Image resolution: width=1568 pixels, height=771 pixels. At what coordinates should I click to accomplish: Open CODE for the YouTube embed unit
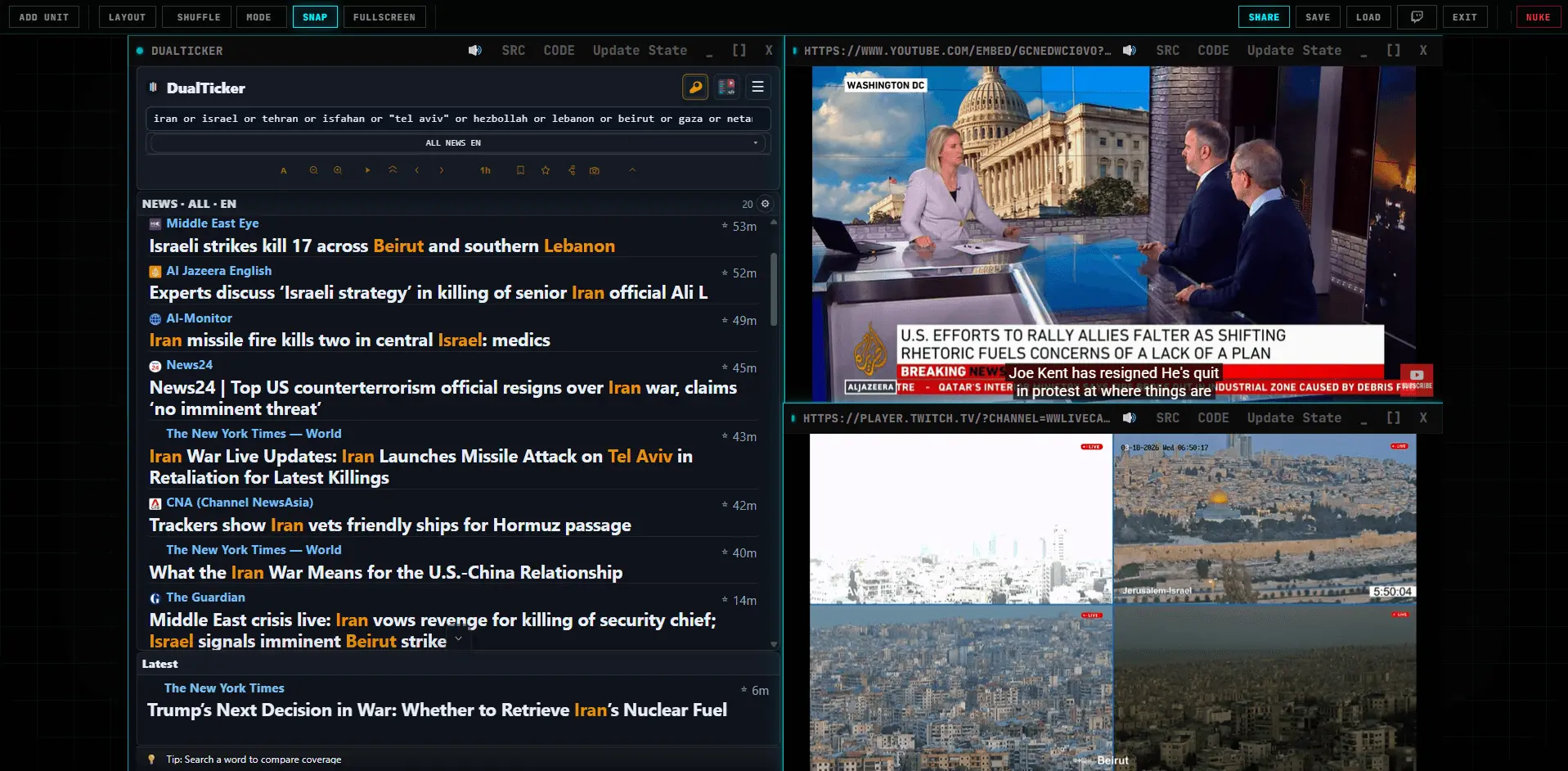1214,51
